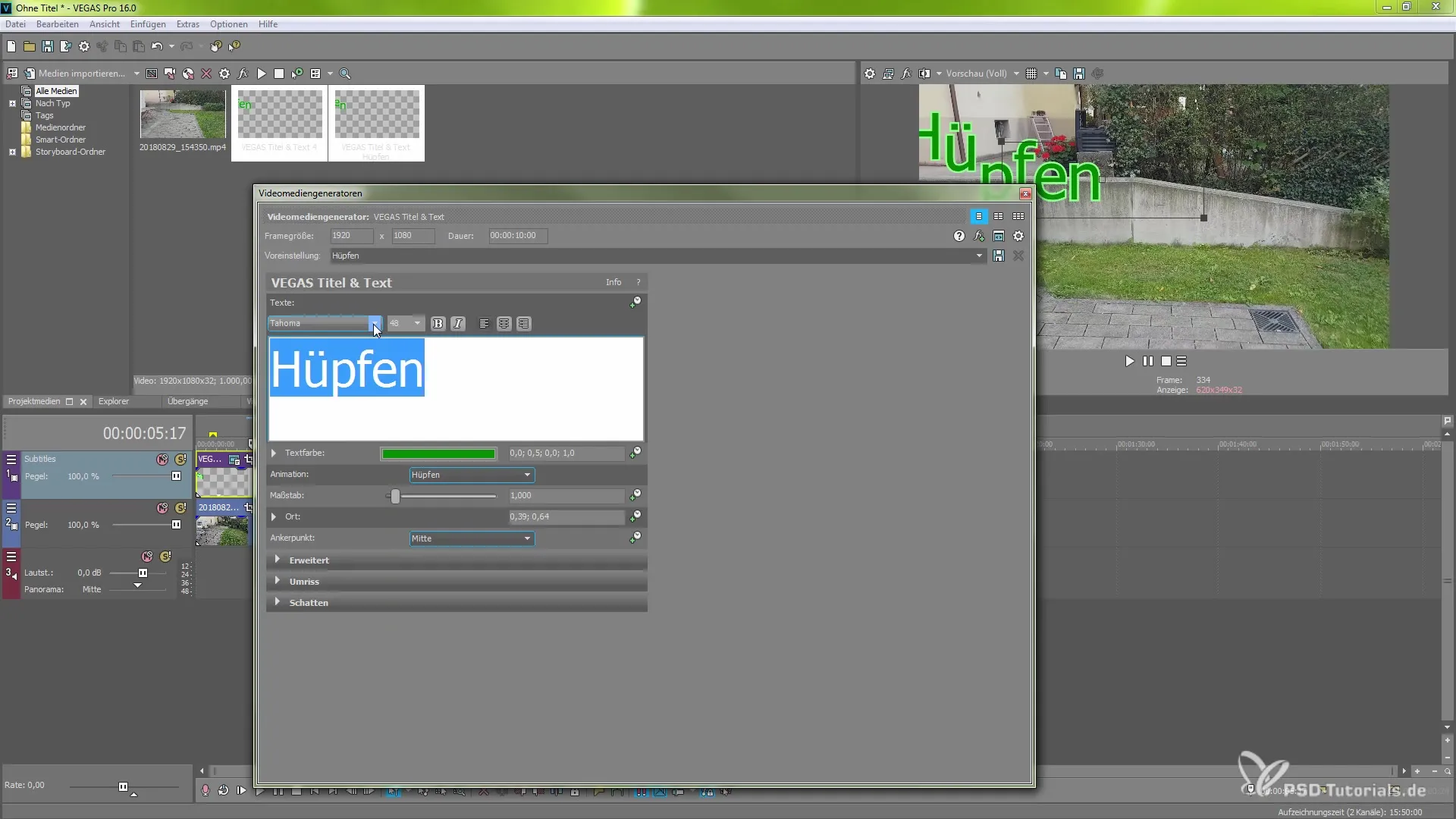
Task: Click the Open folder icon in main toolbar
Action: [x=30, y=46]
